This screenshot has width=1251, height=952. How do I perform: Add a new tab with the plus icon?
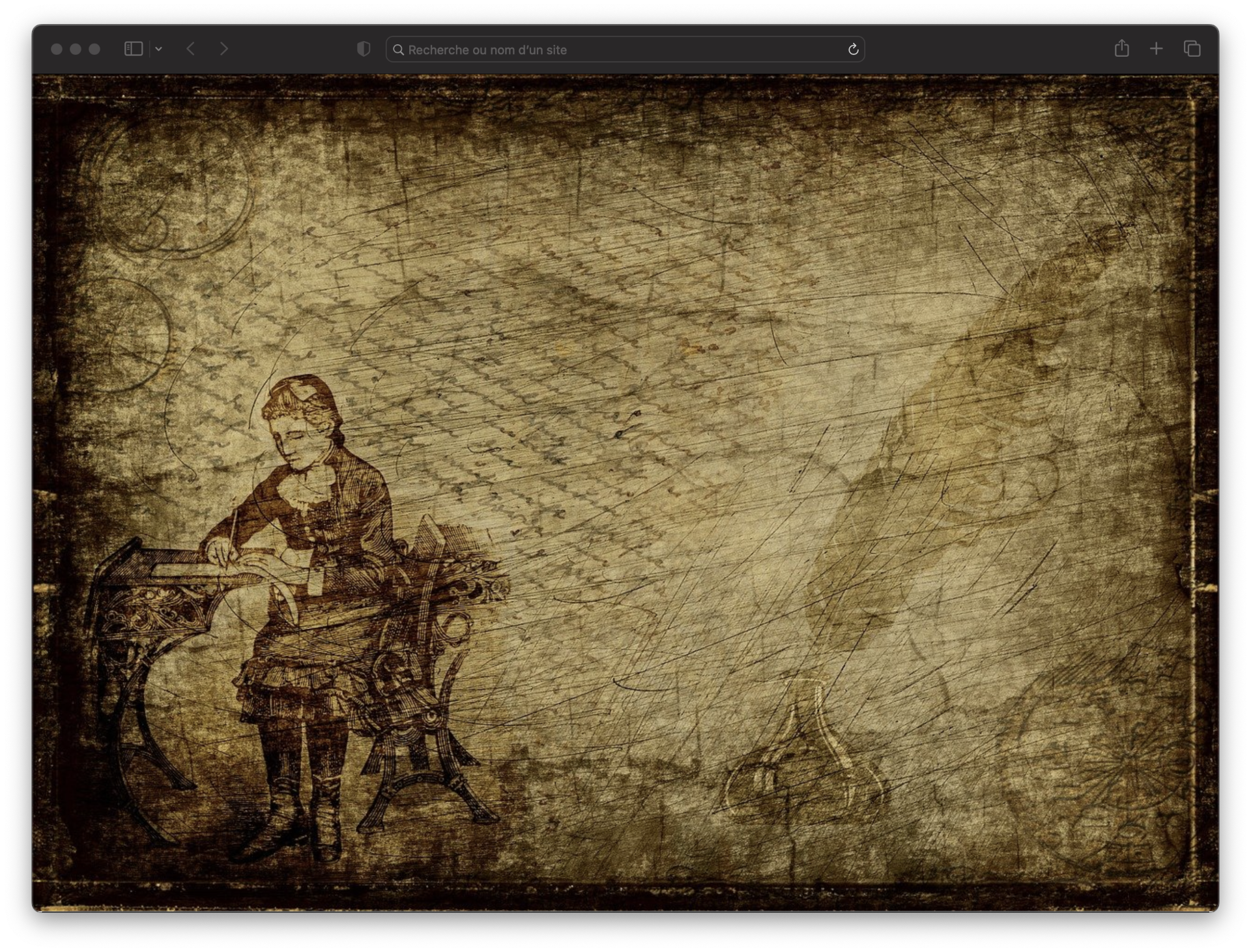coord(1156,49)
